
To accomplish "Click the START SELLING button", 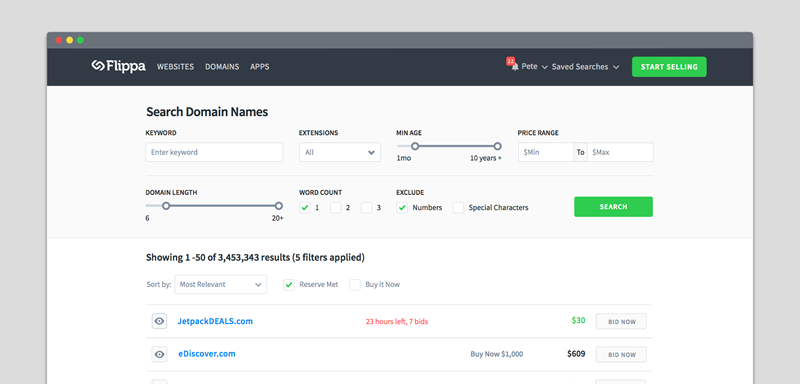I will [669, 67].
